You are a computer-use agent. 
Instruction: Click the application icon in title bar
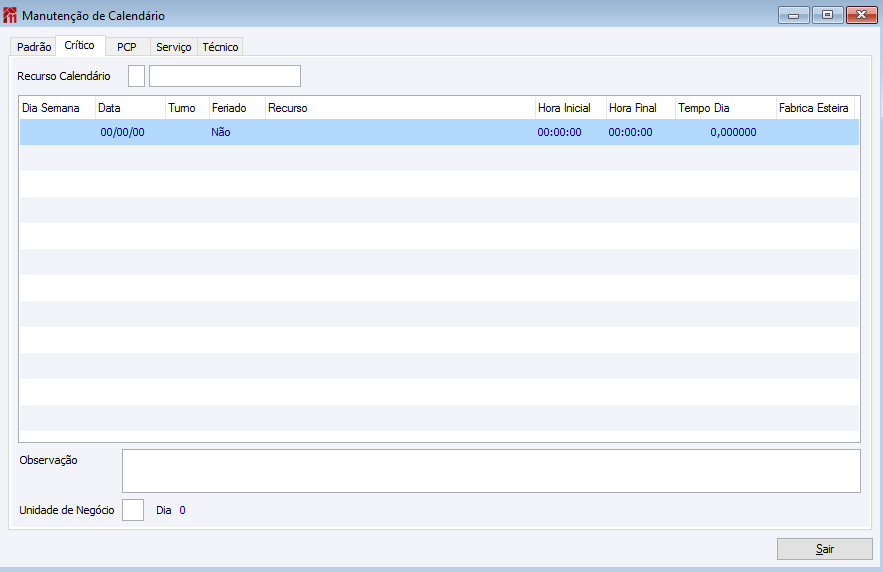(10, 15)
